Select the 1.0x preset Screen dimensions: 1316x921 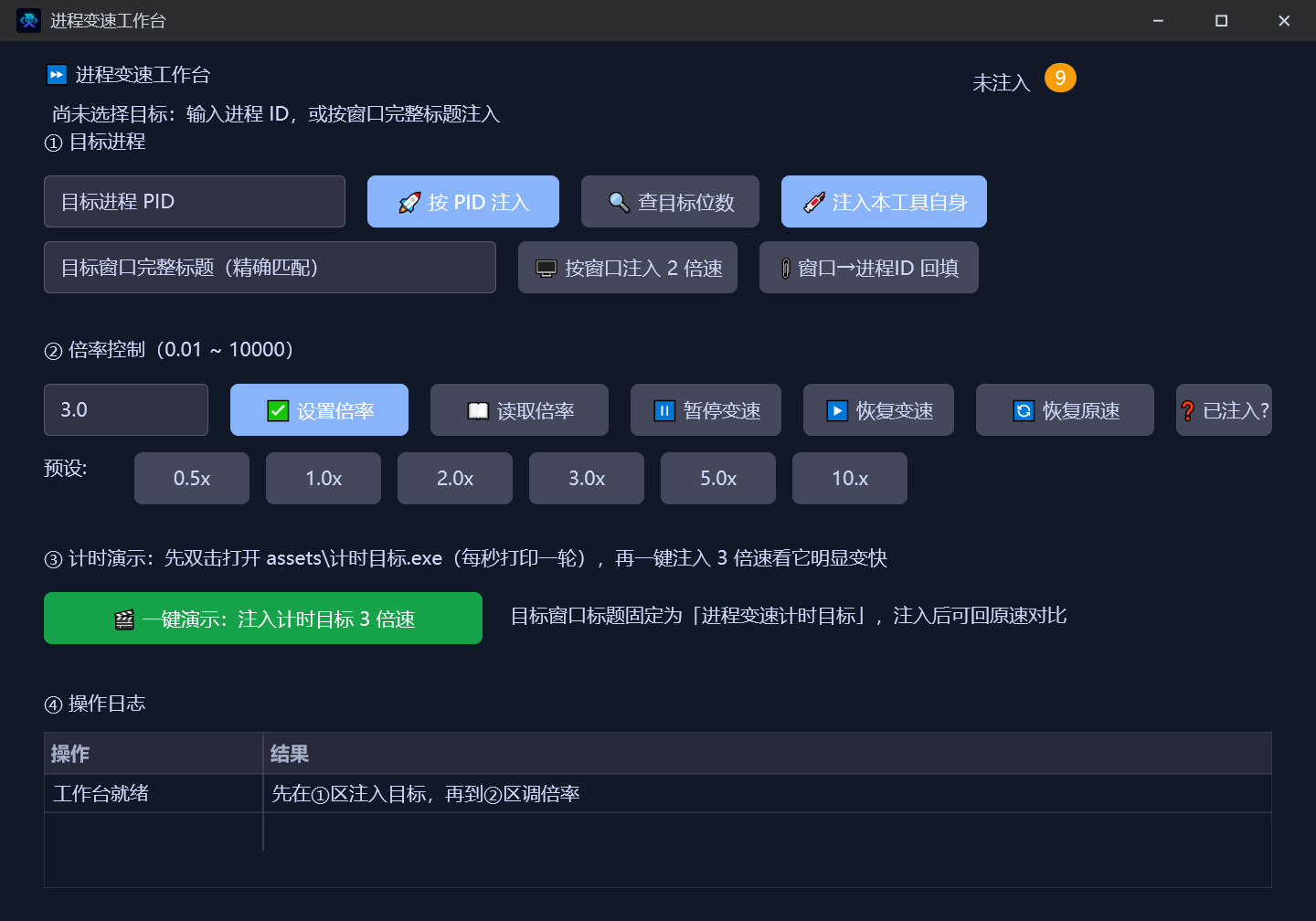point(324,478)
